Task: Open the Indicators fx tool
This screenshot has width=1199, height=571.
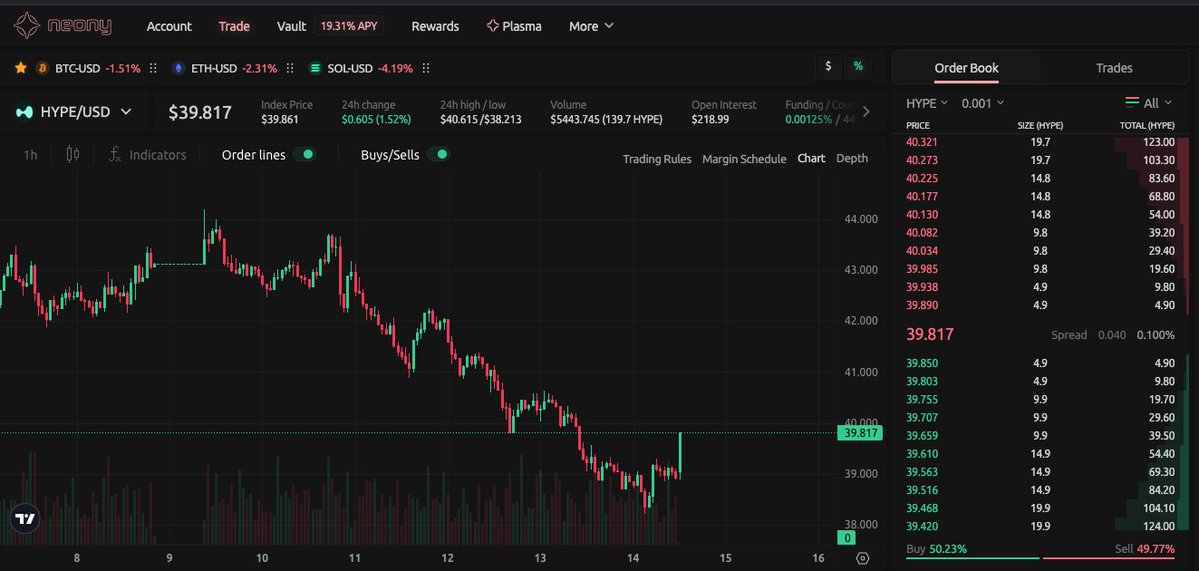Action: pos(147,154)
